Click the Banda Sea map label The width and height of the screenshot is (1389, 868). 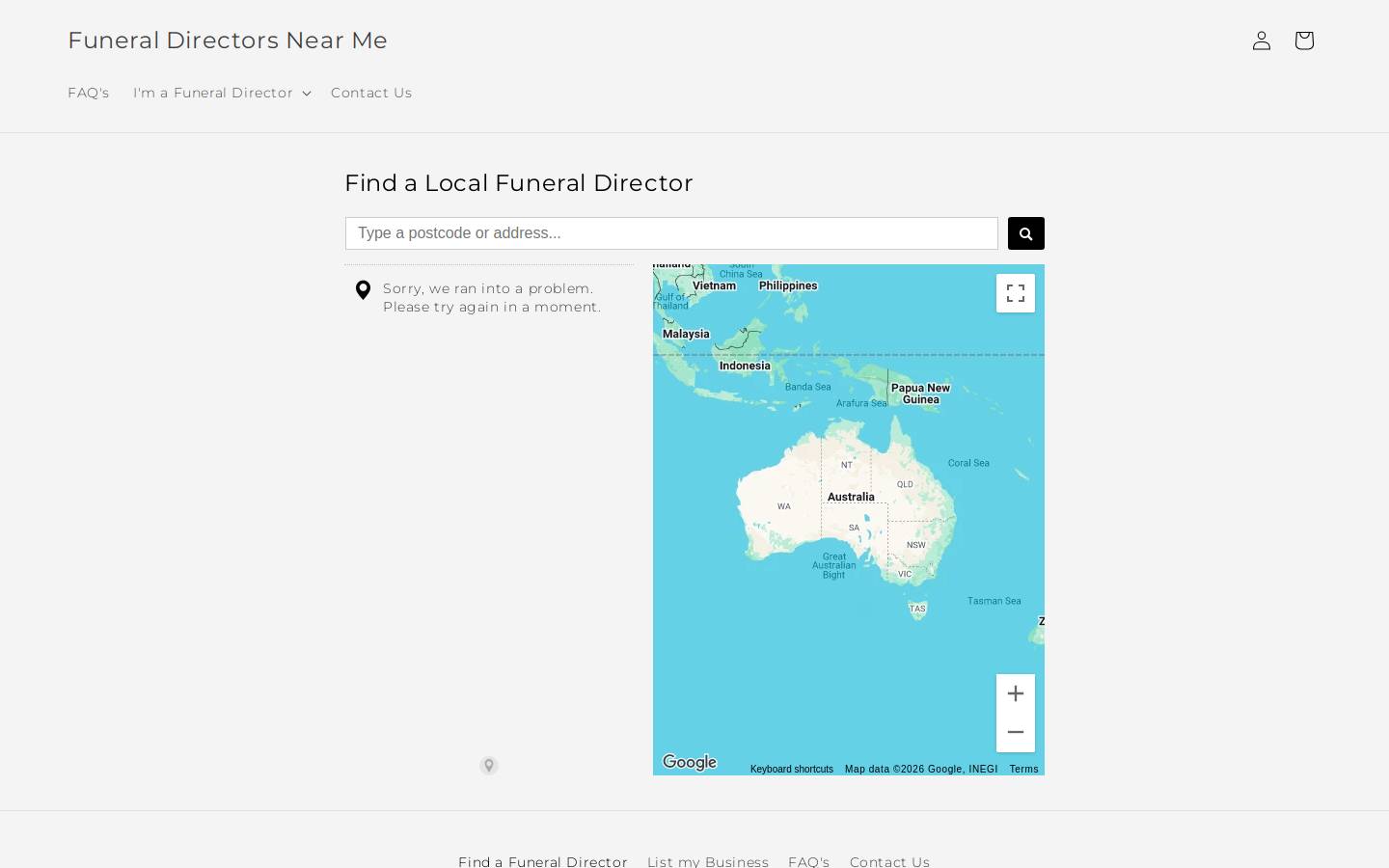point(807,387)
